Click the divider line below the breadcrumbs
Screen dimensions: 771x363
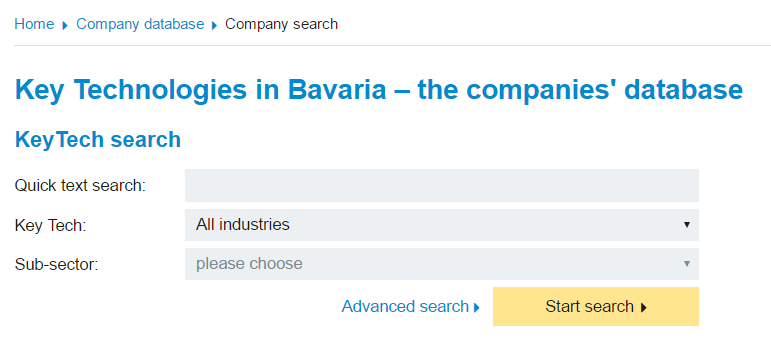pos(392,46)
